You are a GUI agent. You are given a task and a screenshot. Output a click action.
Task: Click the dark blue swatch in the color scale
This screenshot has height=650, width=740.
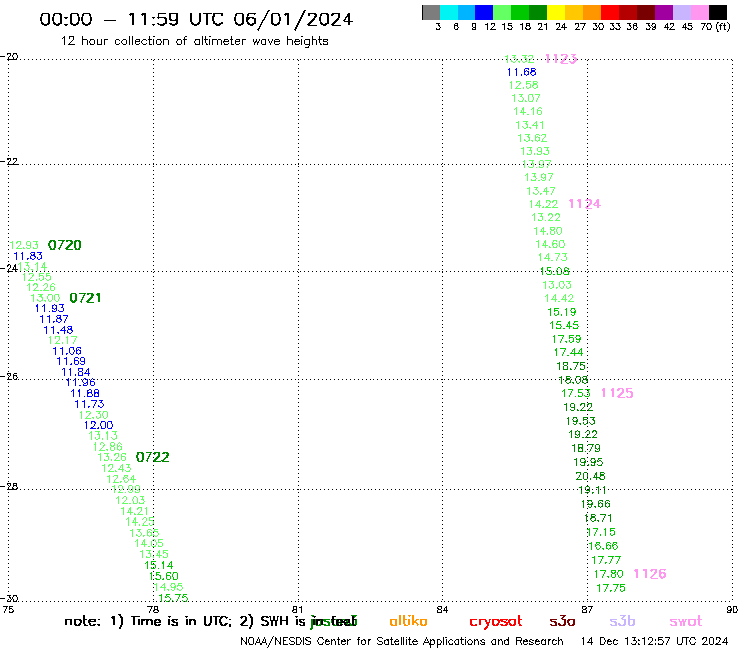484,12
